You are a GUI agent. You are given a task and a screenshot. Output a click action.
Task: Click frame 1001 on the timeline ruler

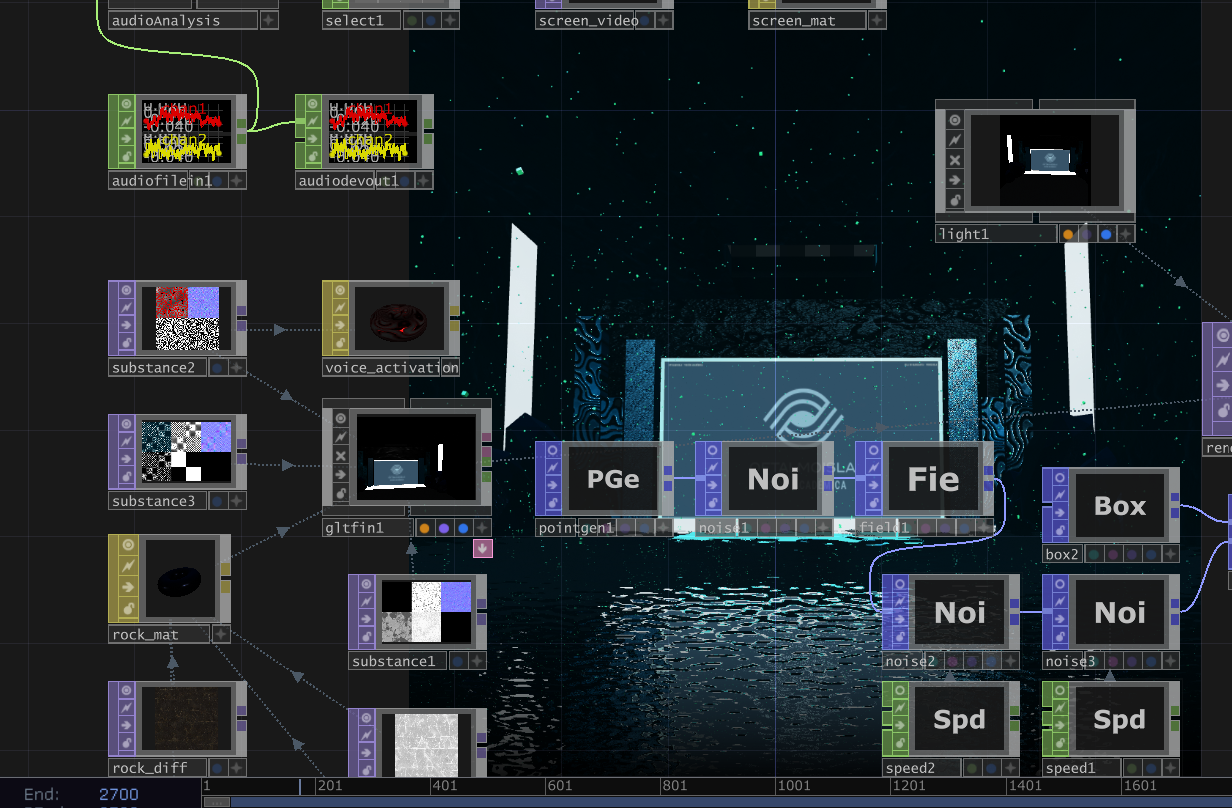coord(793,786)
